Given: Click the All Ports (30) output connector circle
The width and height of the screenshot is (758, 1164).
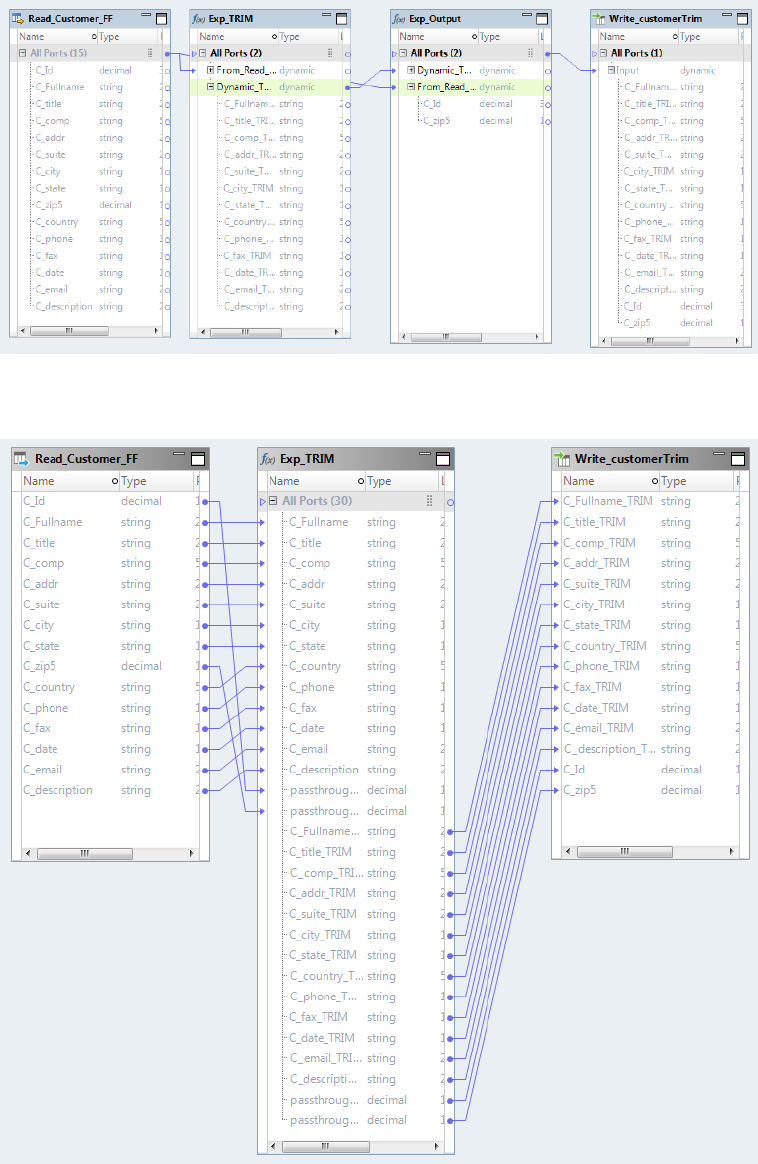Looking at the screenshot, I should (x=450, y=503).
